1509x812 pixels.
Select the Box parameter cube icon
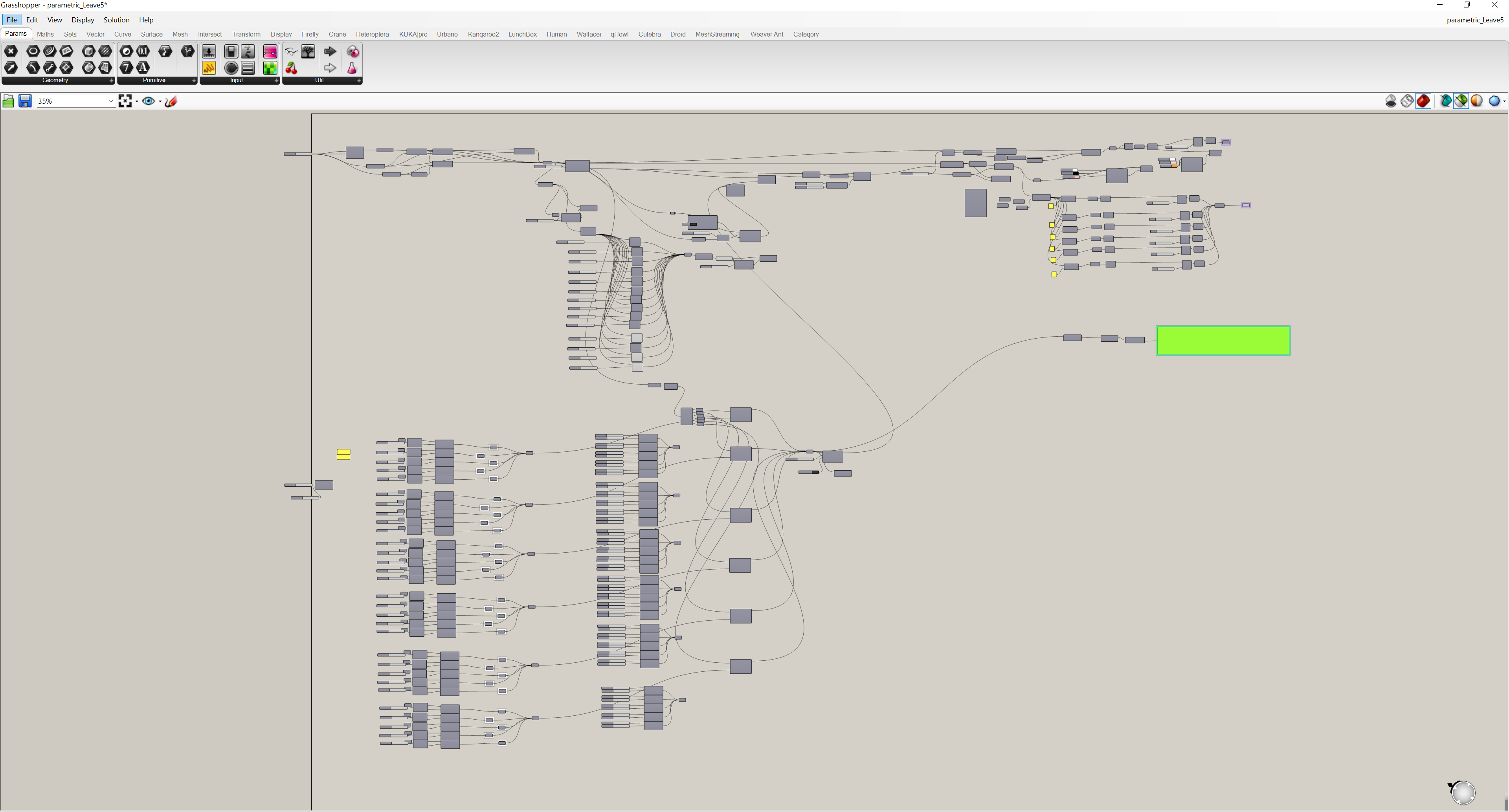[x=88, y=51]
